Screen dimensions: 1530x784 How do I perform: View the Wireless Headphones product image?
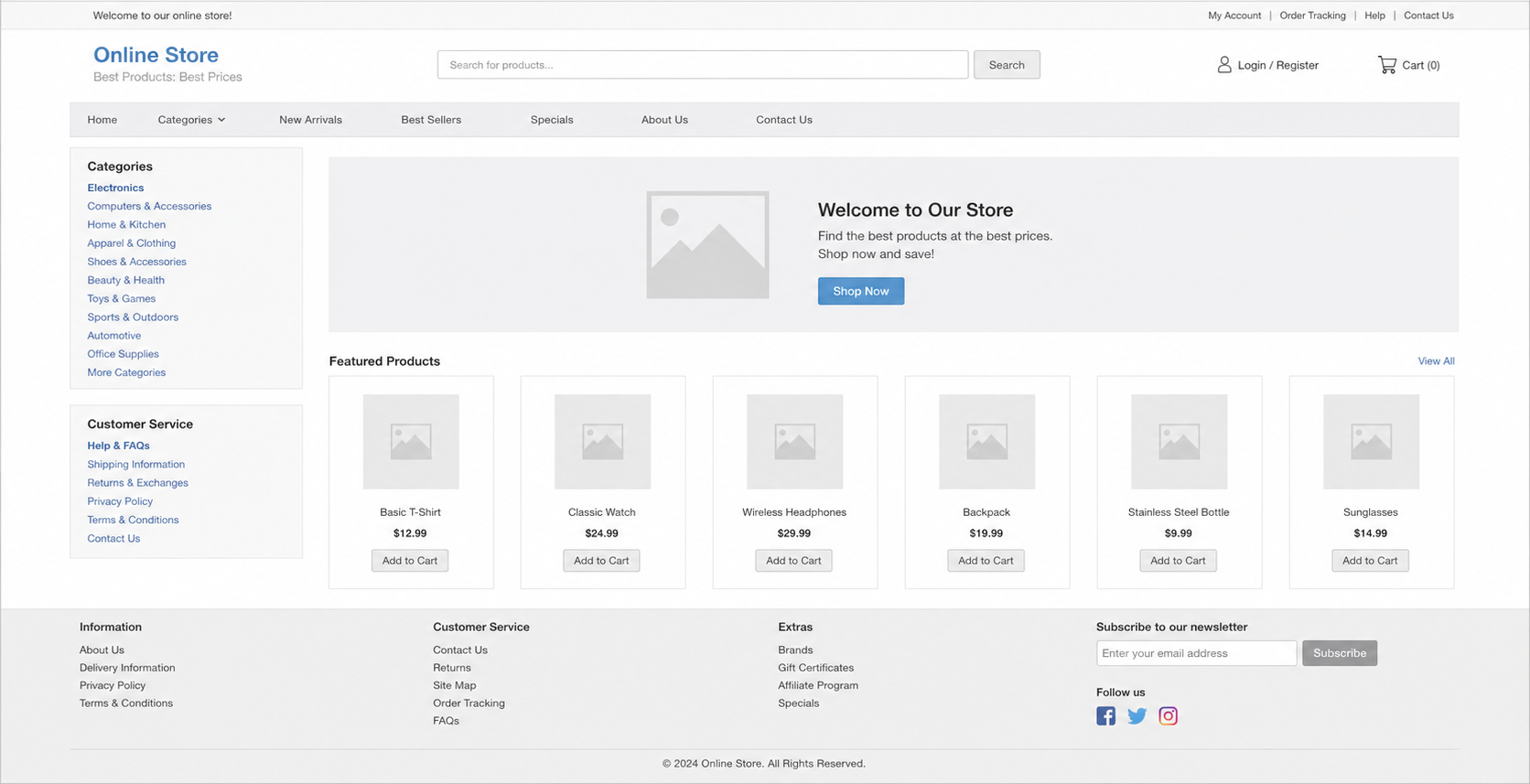coord(794,442)
